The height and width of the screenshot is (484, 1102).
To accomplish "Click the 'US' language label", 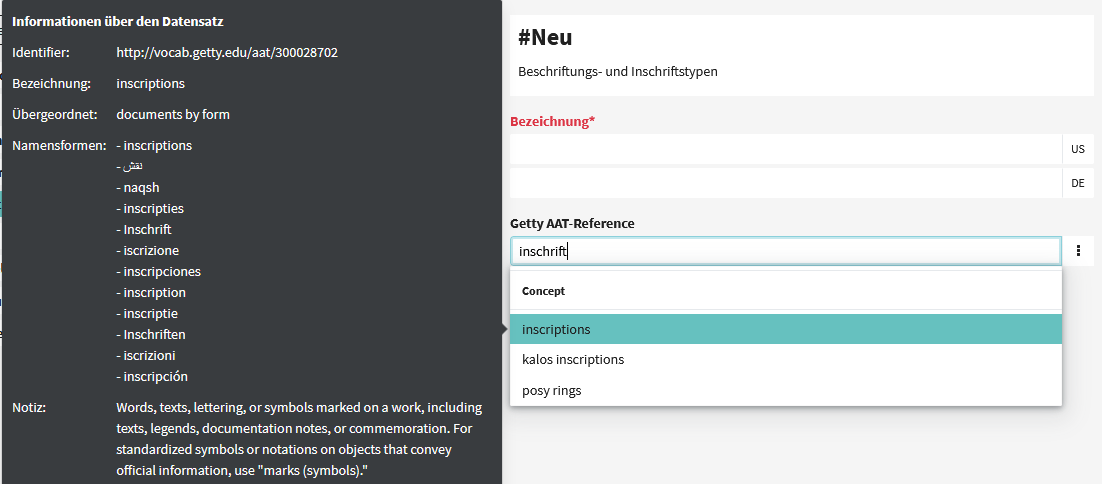I will point(1077,149).
